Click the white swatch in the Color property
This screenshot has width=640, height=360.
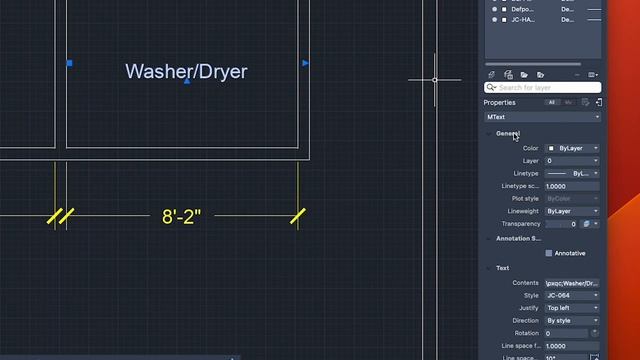[551, 148]
